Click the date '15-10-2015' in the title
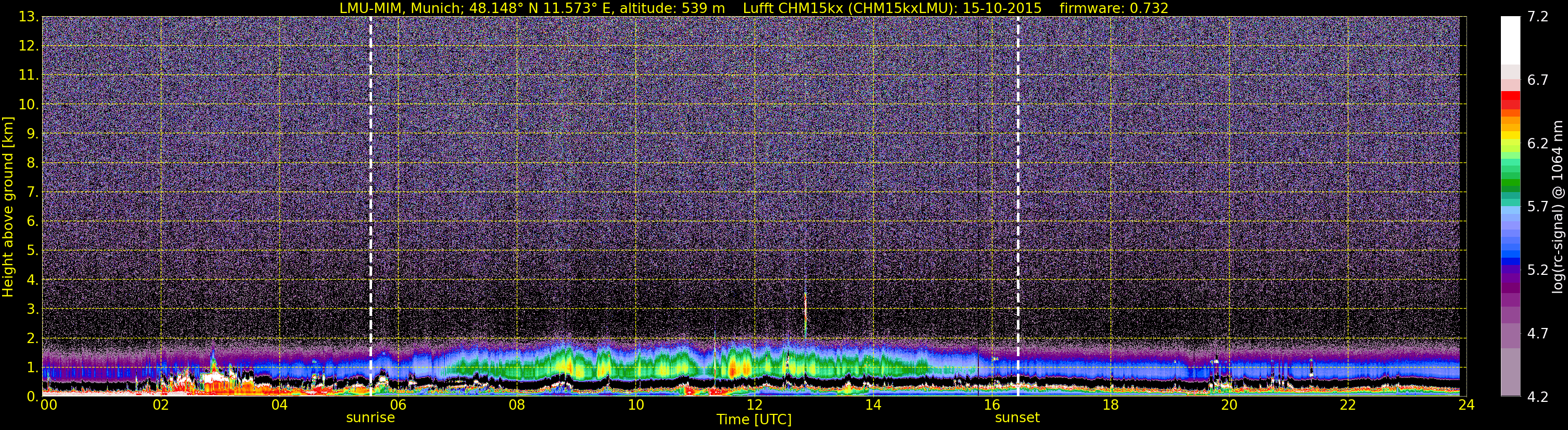1568x430 pixels. [x=1002, y=8]
